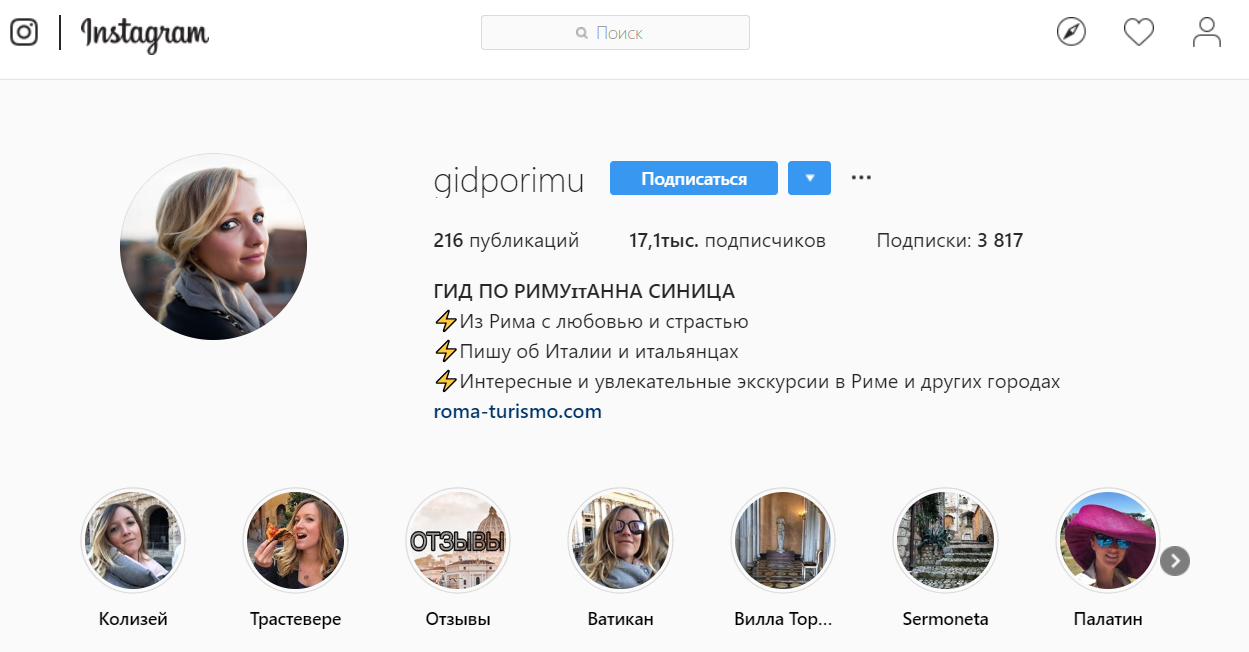Screen dimensions: 1249x652
Task: View the Трастевере highlight
Action: pyautogui.click(x=296, y=541)
